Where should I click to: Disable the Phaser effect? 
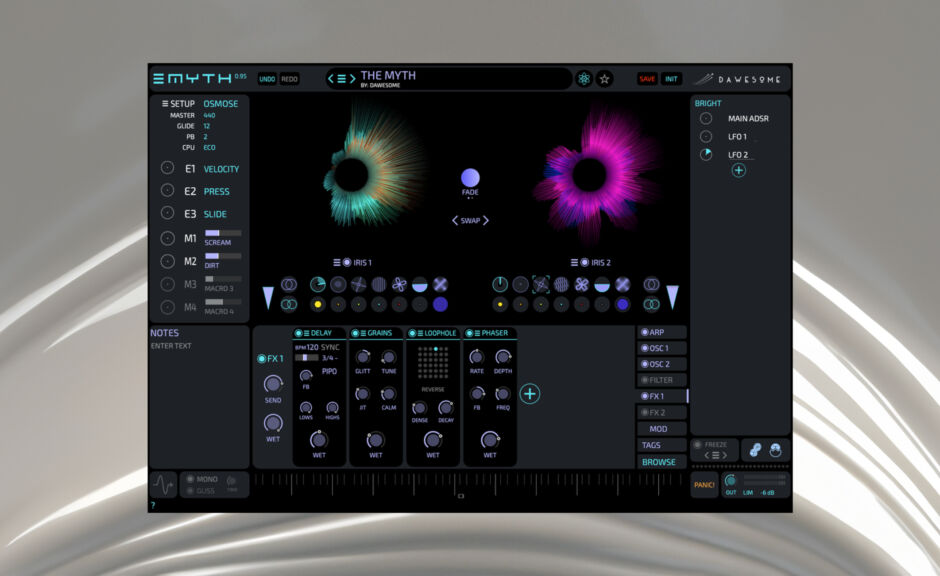point(471,333)
